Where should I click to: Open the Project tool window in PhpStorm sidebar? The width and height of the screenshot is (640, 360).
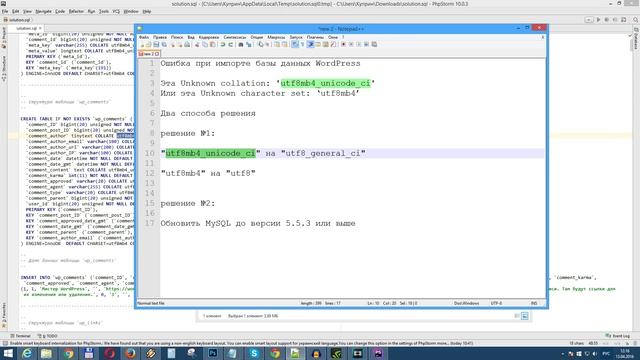pos(4,38)
